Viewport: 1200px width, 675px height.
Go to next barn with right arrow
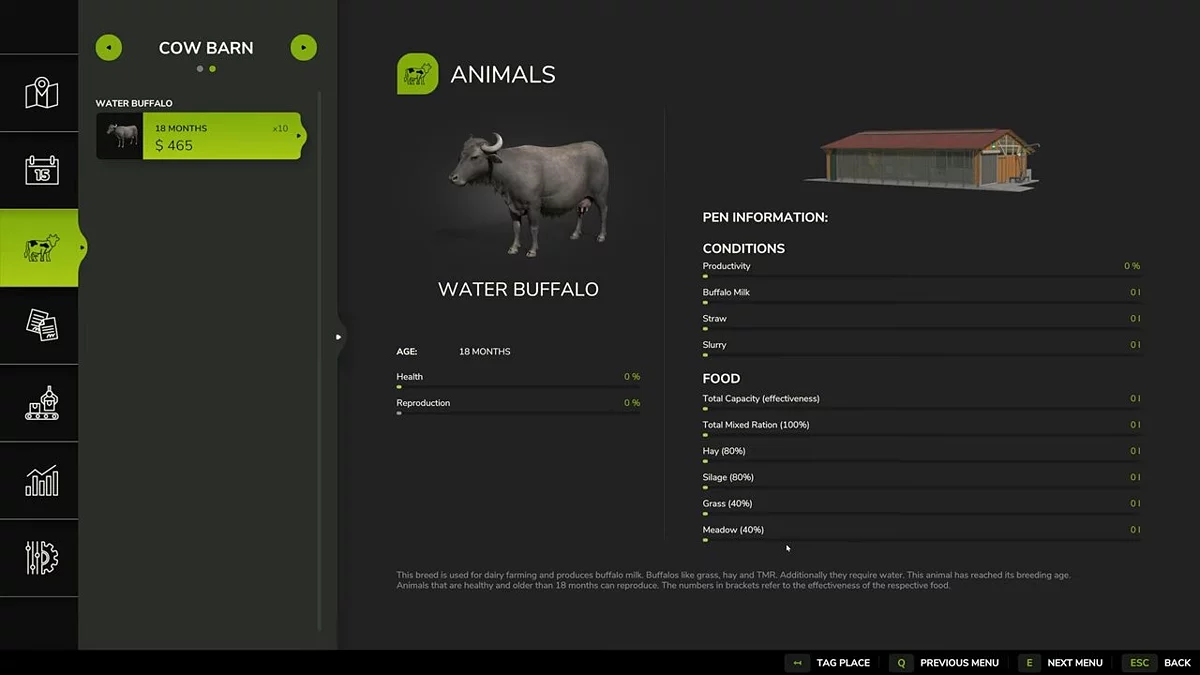click(x=303, y=47)
